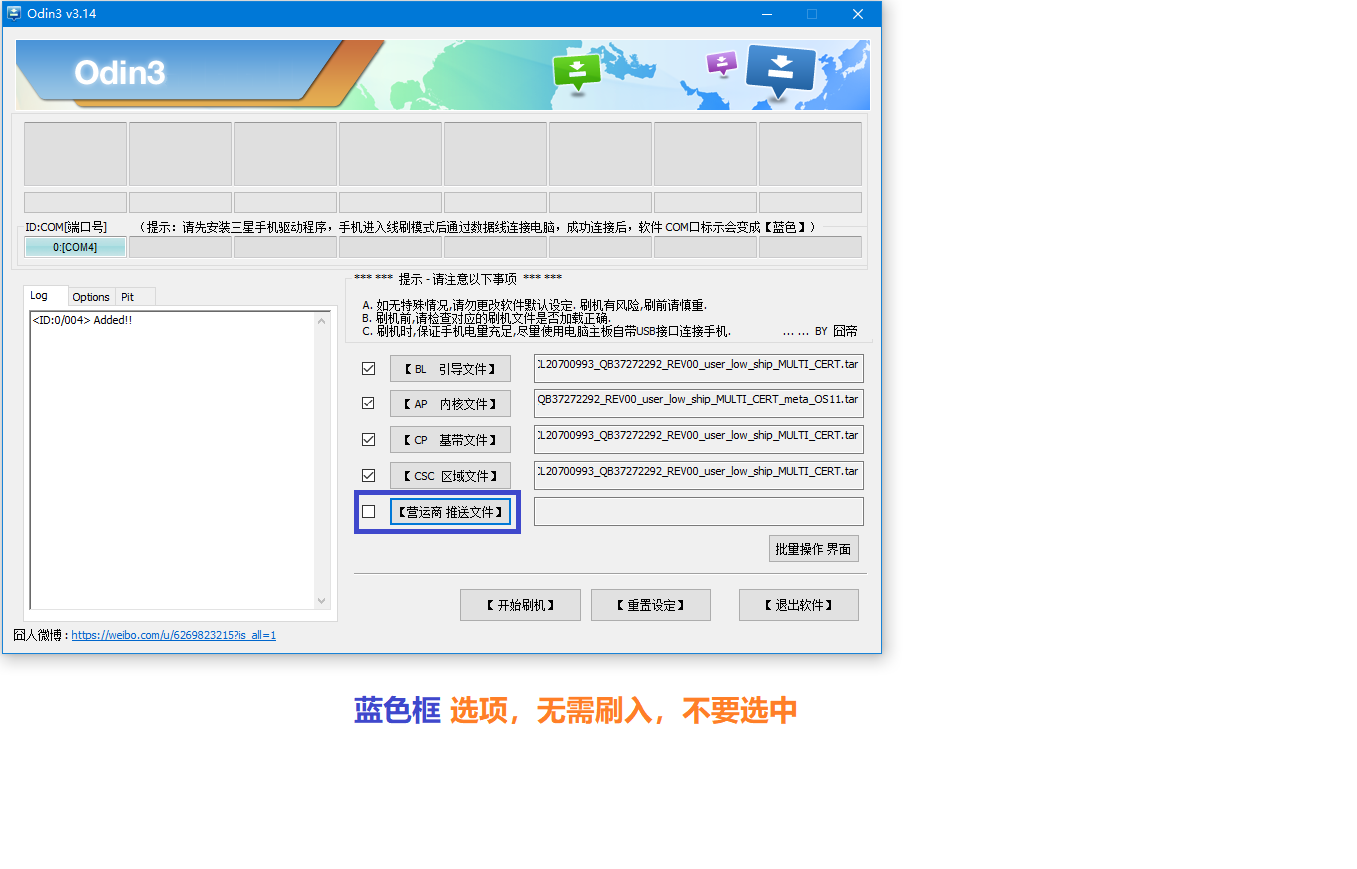
Task: Click the CP 基带文件 button
Action: tap(450, 440)
